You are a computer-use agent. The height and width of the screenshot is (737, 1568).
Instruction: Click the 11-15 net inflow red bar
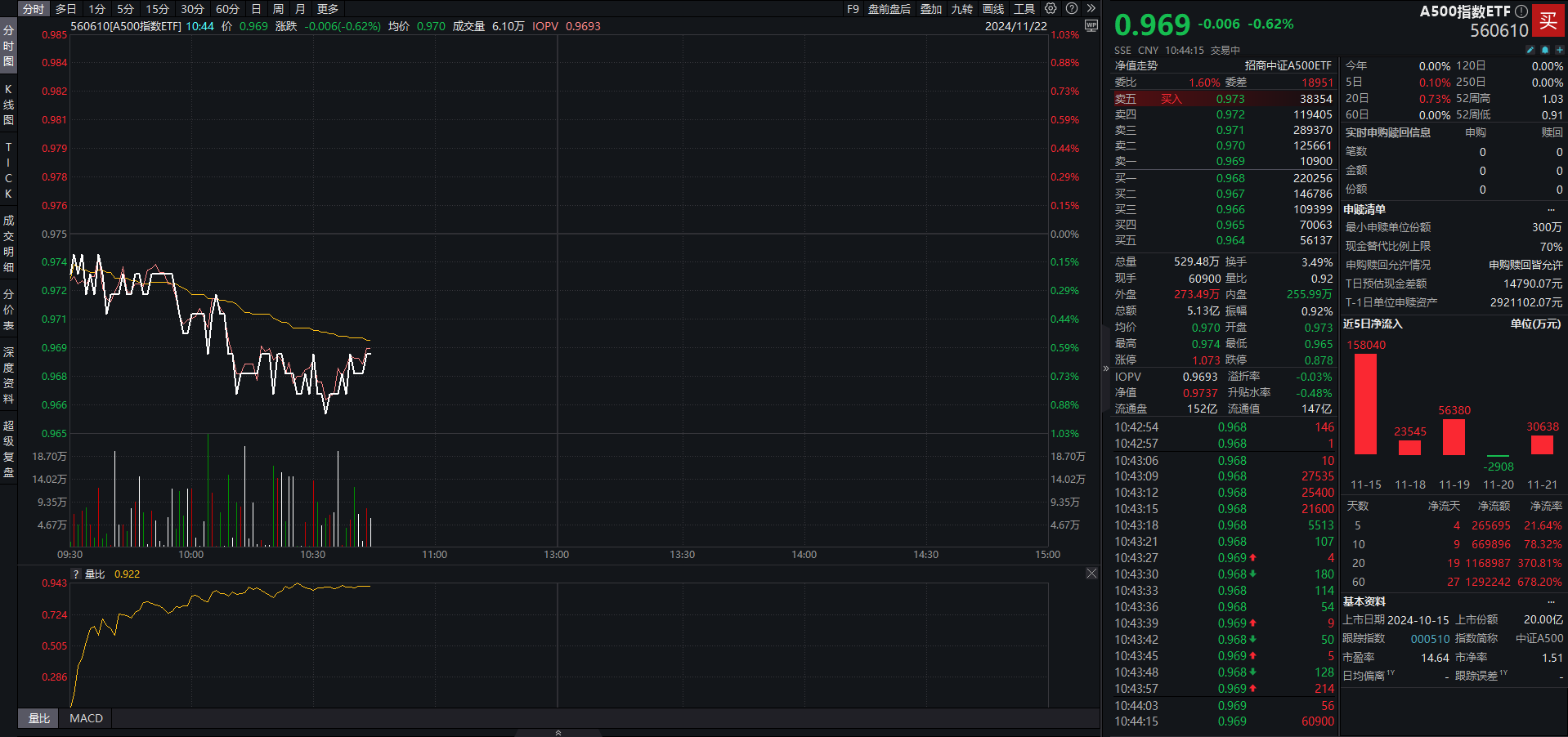click(x=1365, y=404)
